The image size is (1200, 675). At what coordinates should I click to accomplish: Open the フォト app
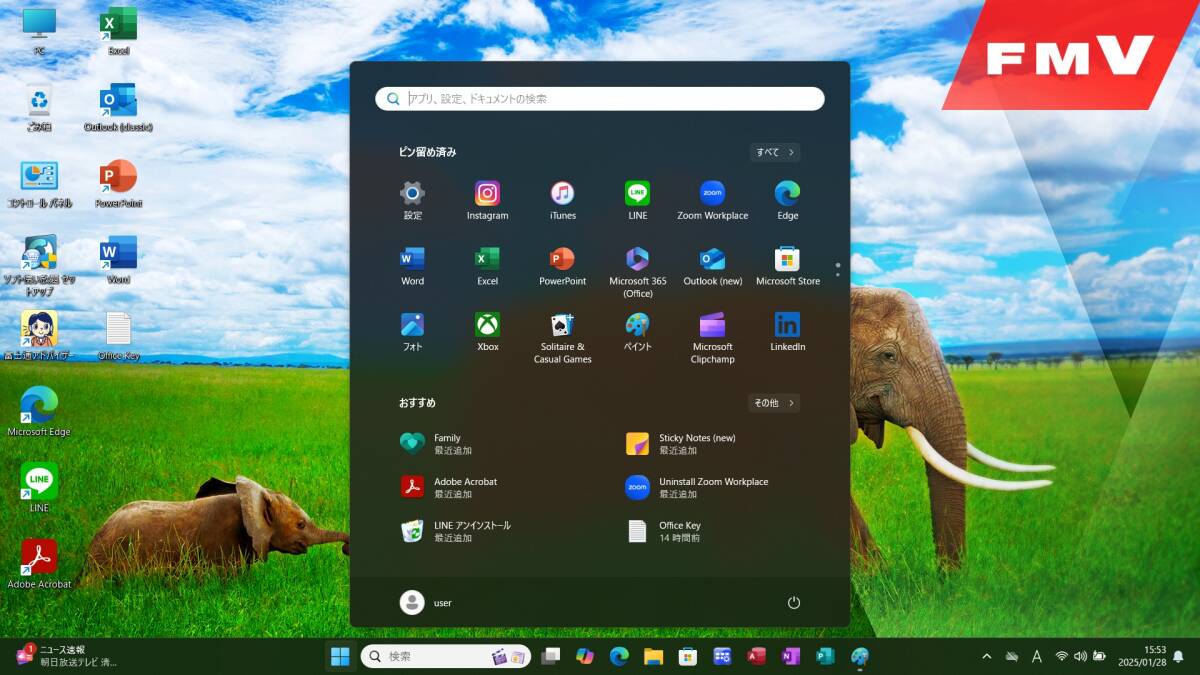tap(412, 332)
